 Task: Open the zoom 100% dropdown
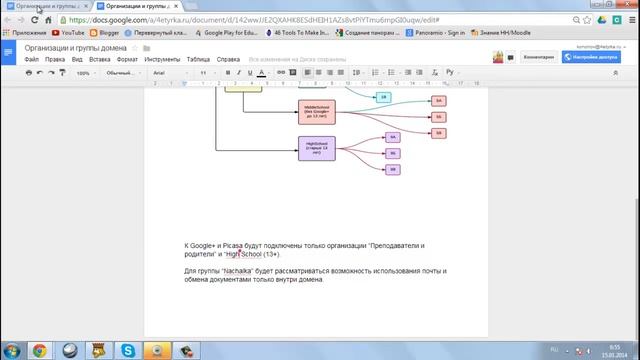point(86,73)
